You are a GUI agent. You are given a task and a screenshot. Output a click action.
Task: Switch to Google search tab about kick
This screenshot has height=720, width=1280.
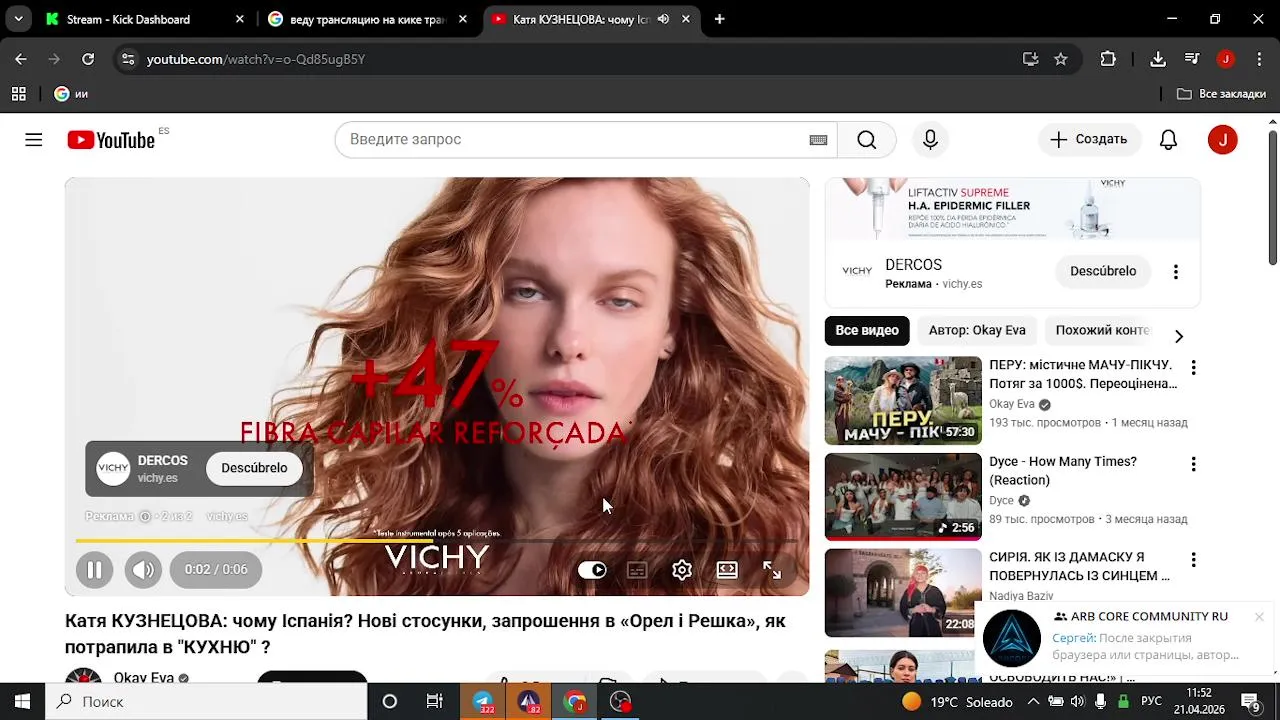(x=368, y=19)
